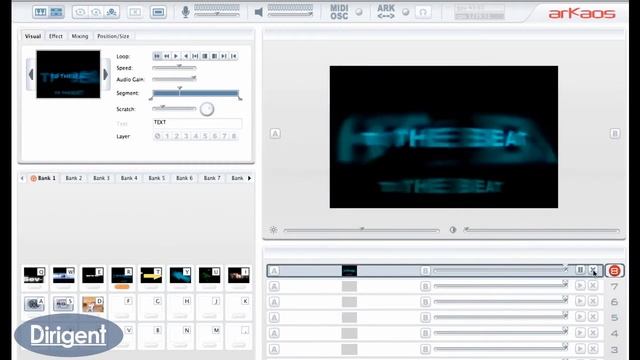
Task: Select the Bank 1 tab
Action: tap(43, 178)
